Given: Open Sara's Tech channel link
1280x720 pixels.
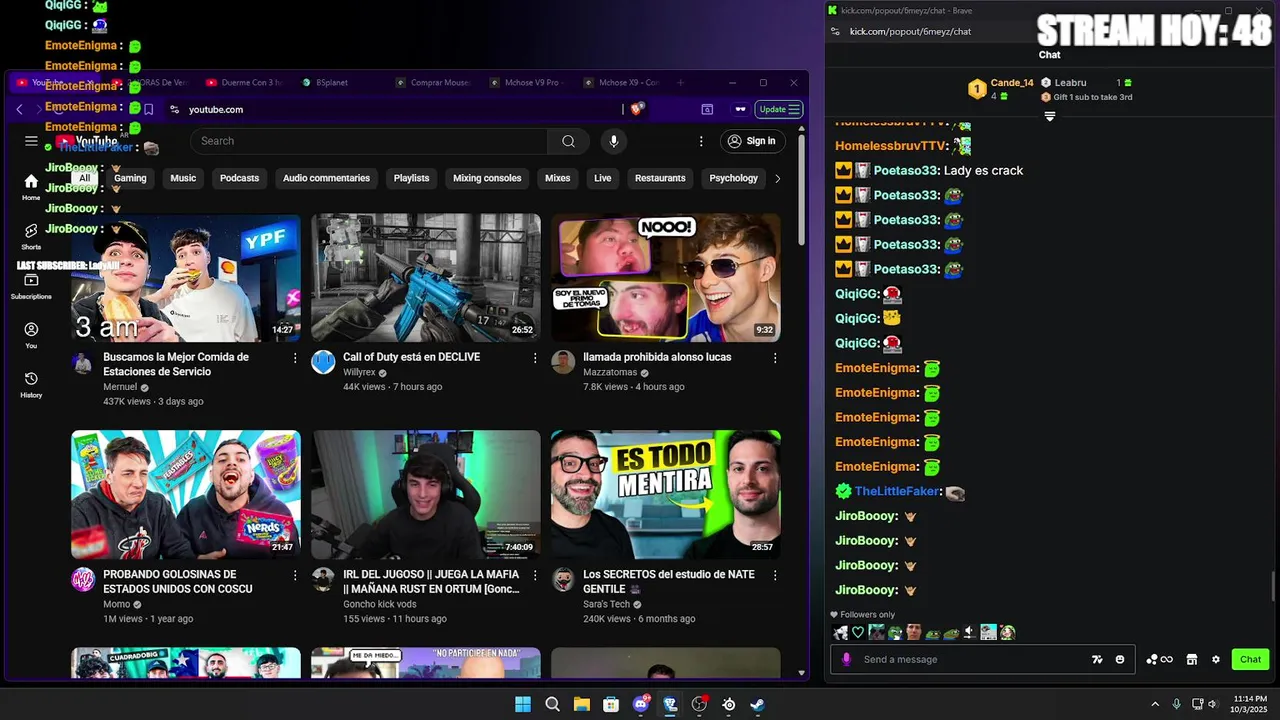Looking at the screenshot, I should (x=606, y=604).
